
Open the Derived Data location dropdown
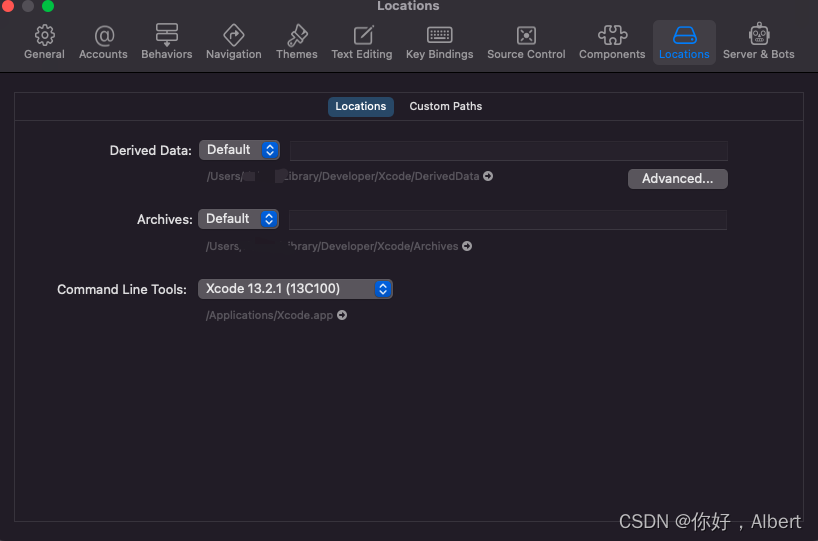click(239, 150)
